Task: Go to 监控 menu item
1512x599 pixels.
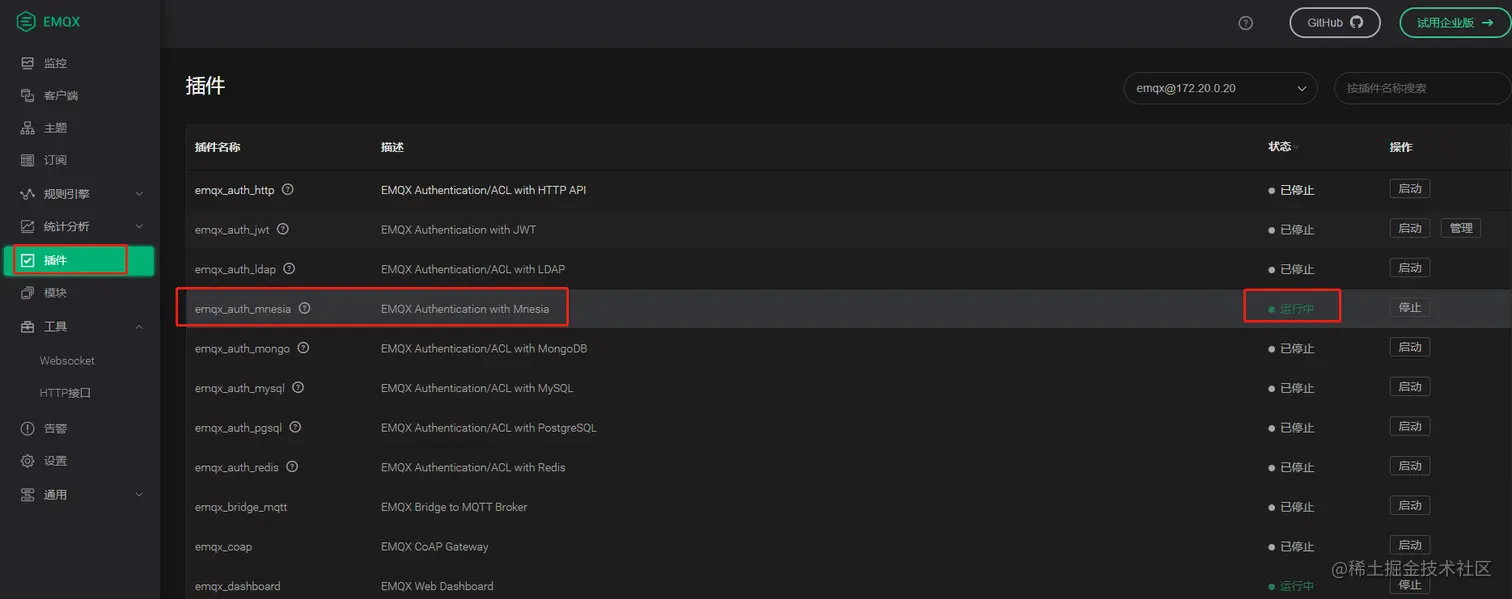Action: 55,63
